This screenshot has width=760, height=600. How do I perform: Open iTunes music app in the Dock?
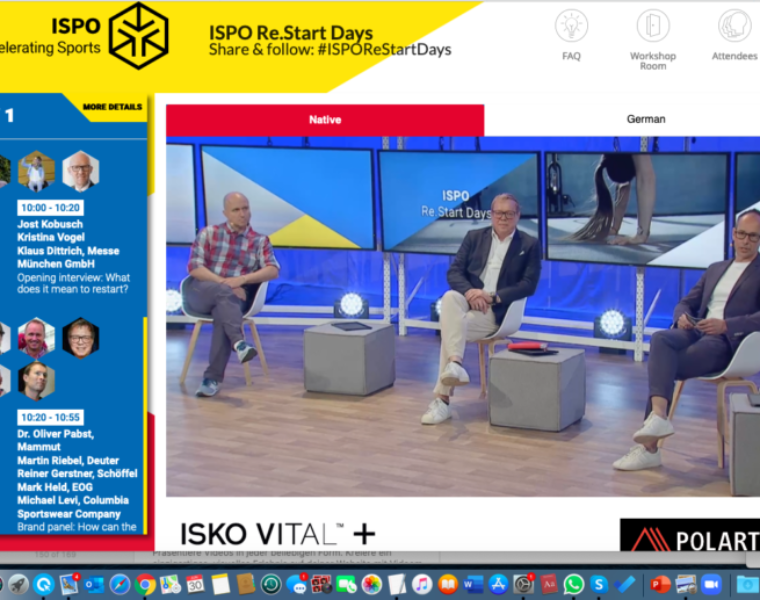tap(422, 584)
